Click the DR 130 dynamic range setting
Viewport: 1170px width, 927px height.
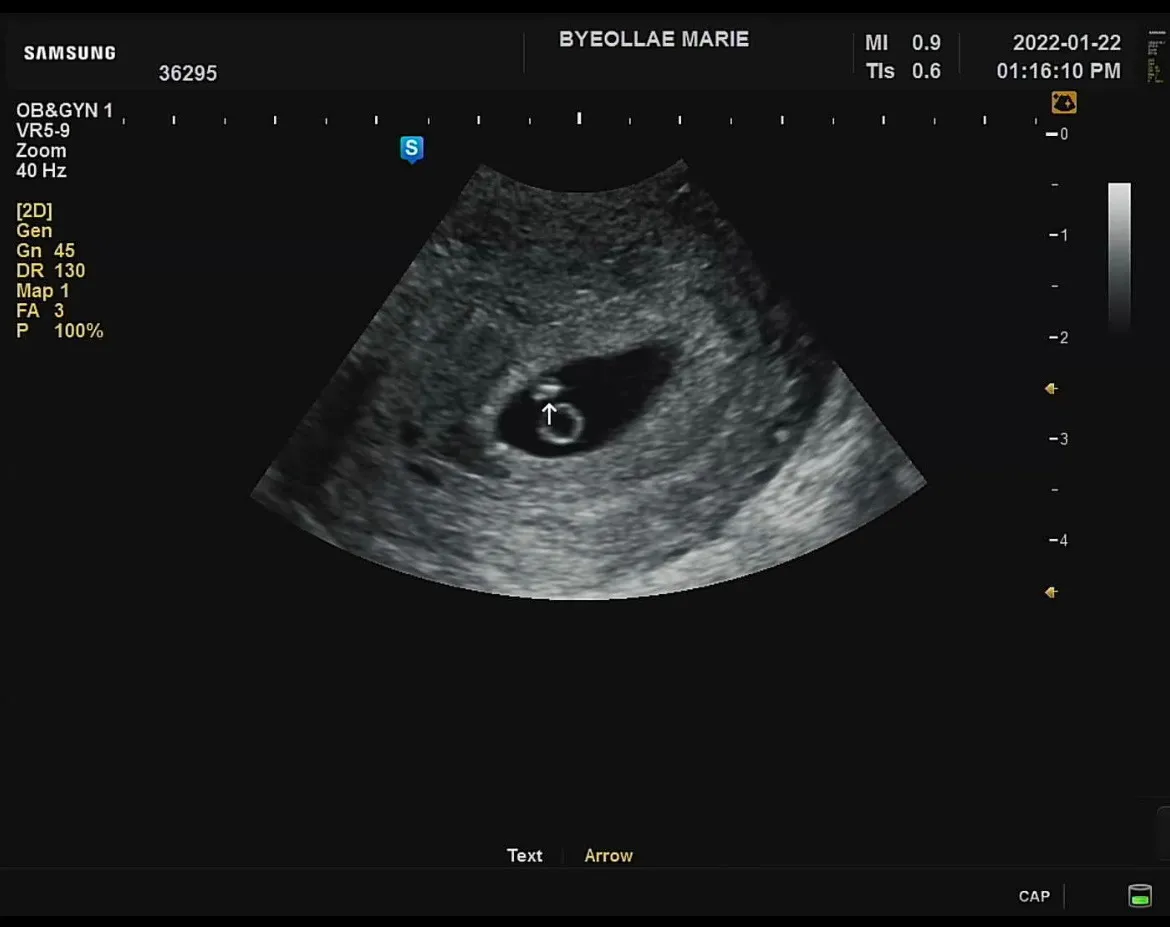[51, 270]
